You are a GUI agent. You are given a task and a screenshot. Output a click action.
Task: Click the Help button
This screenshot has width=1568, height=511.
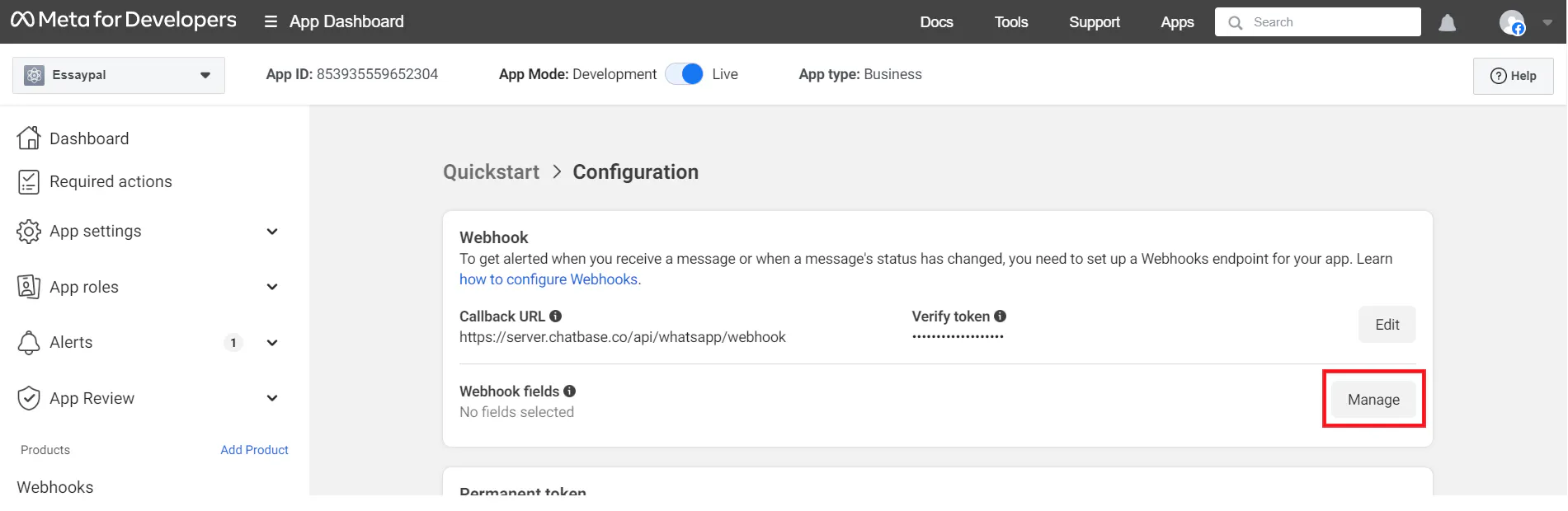[x=1513, y=76]
